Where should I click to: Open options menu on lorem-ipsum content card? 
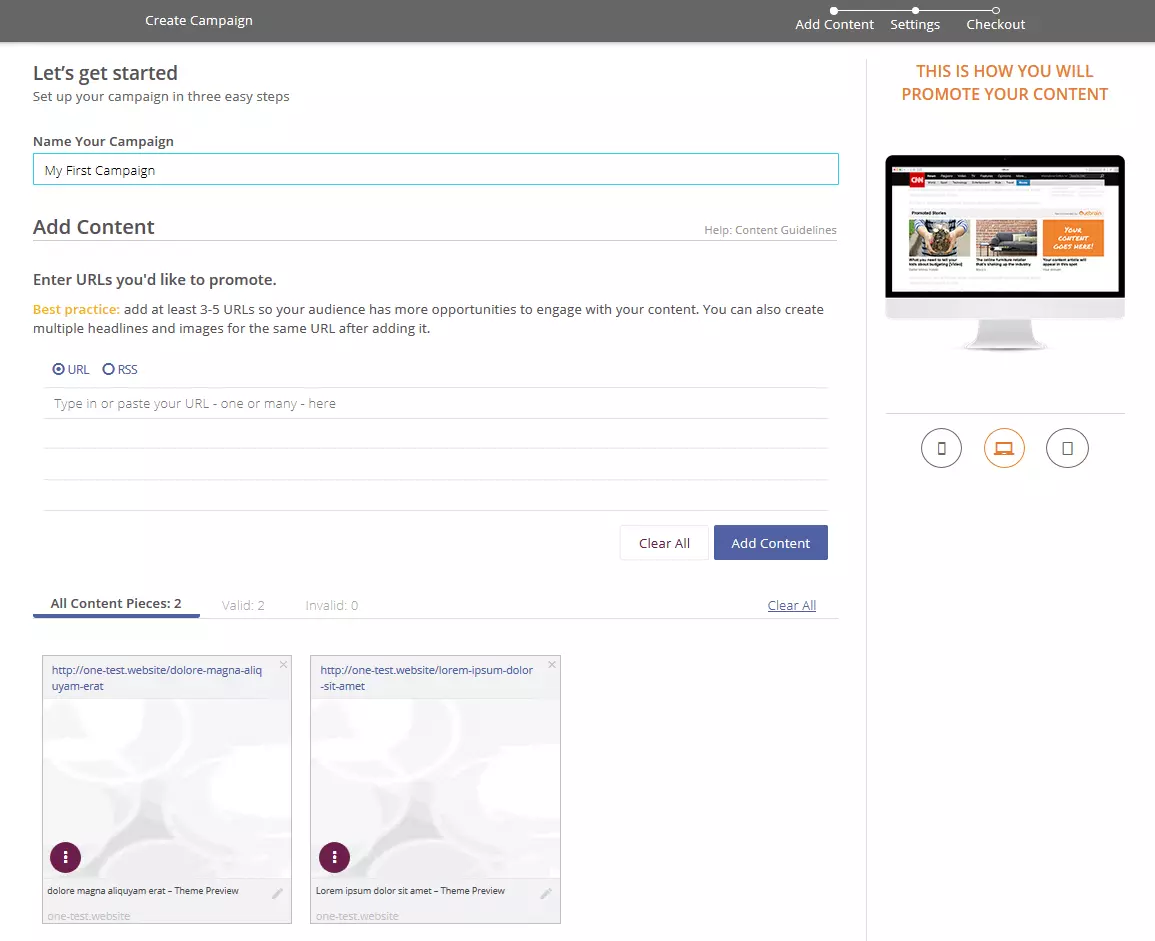pos(334,857)
